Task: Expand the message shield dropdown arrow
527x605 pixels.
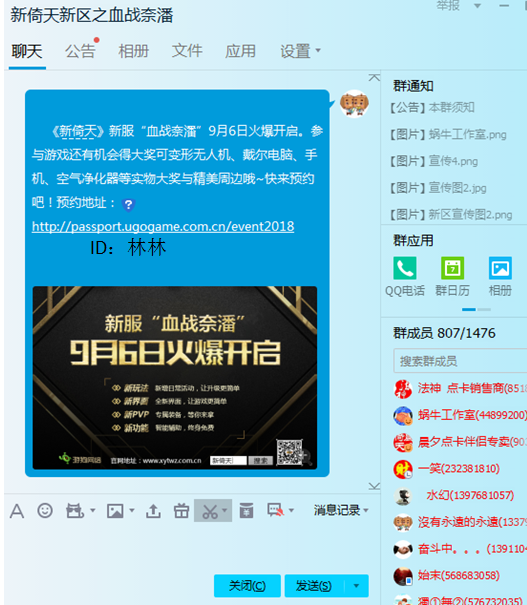Action: pyautogui.click(x=291, y=510)
